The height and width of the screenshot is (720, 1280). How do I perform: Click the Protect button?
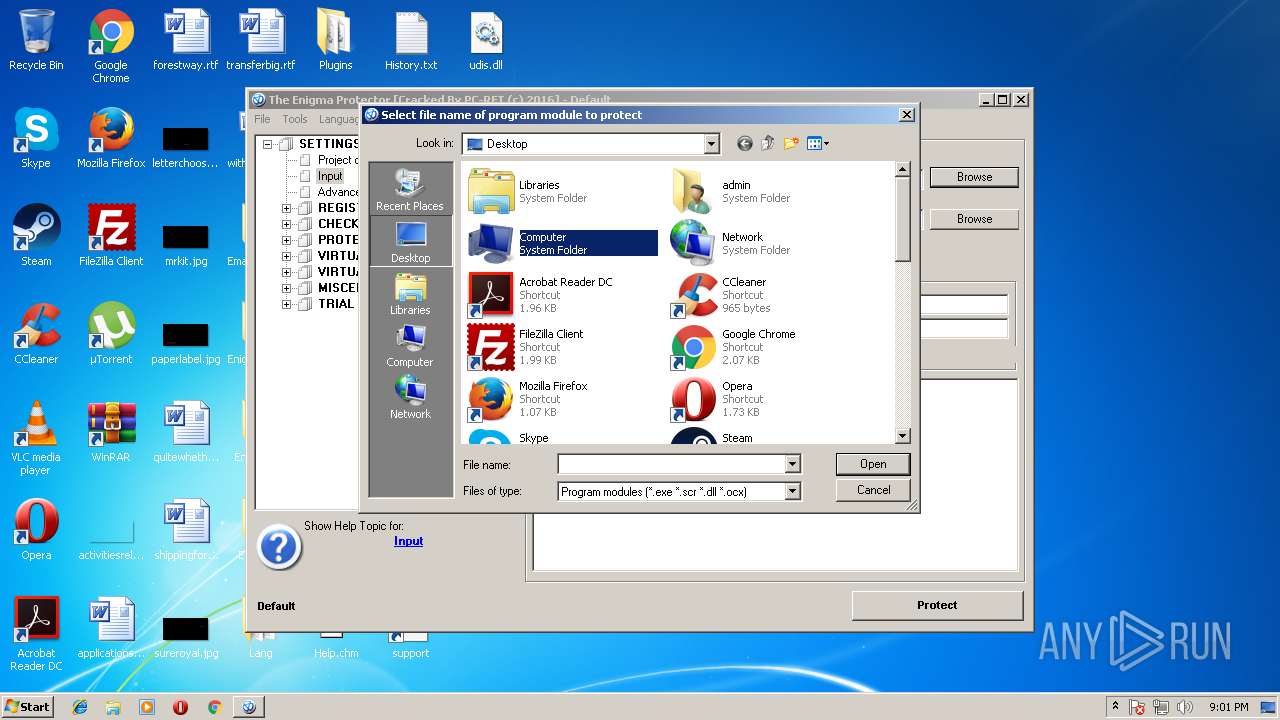[x=937, y=605]
